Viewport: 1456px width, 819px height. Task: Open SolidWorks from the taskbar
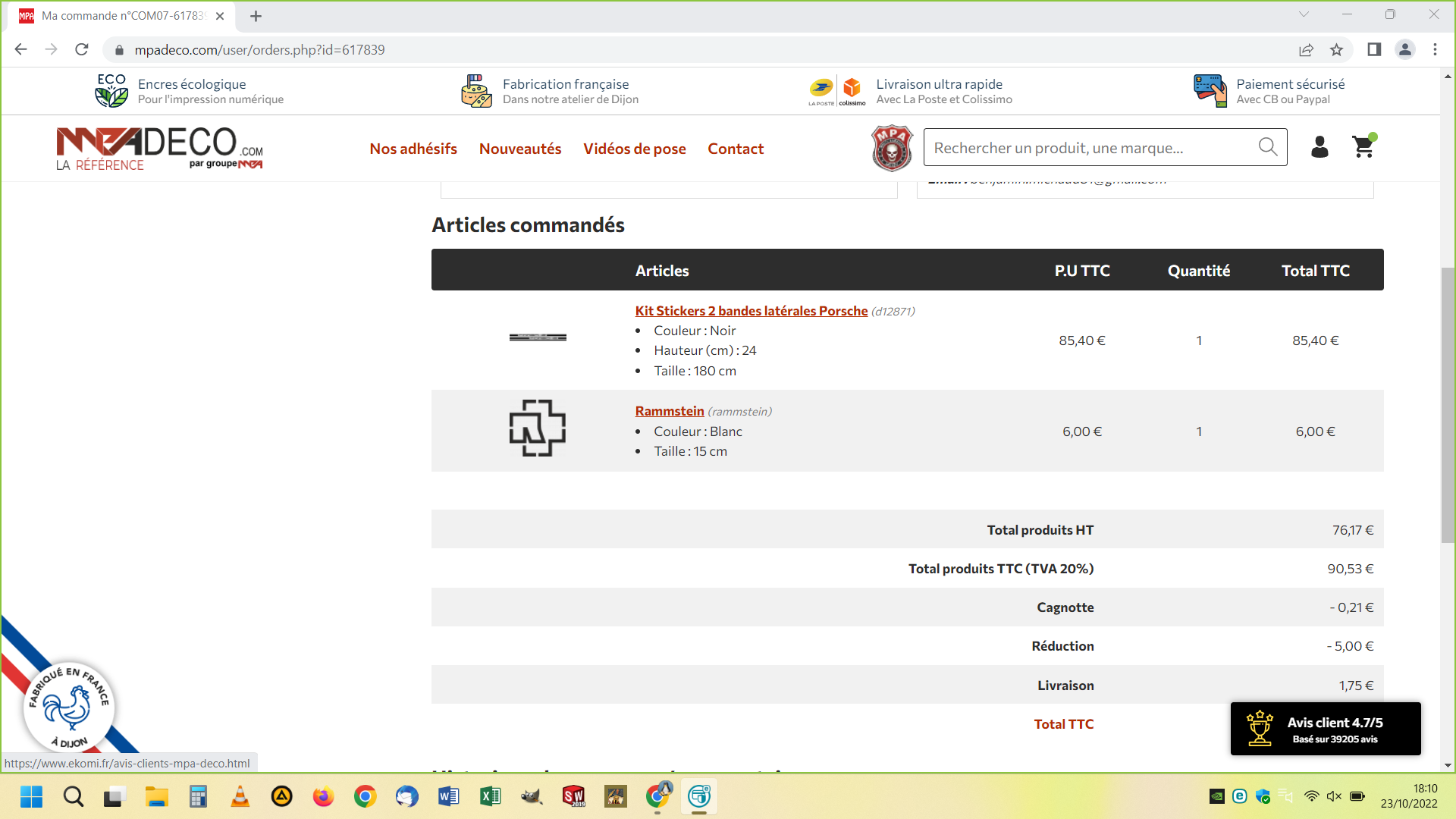pos(573,796)
